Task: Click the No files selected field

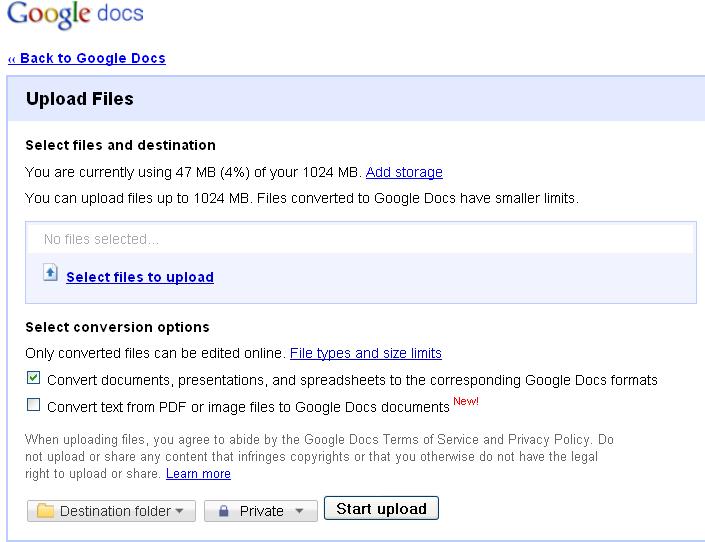Action: click(x=361, y=239)
